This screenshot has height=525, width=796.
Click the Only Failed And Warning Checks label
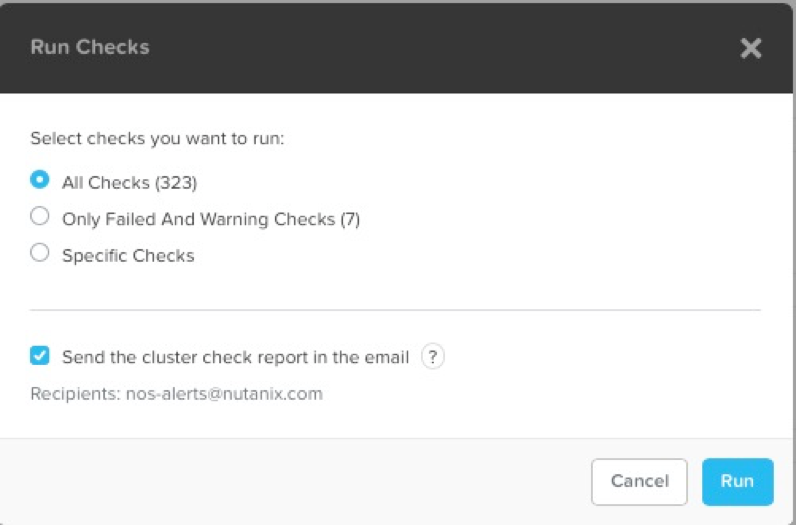click(x=211, y=219)
